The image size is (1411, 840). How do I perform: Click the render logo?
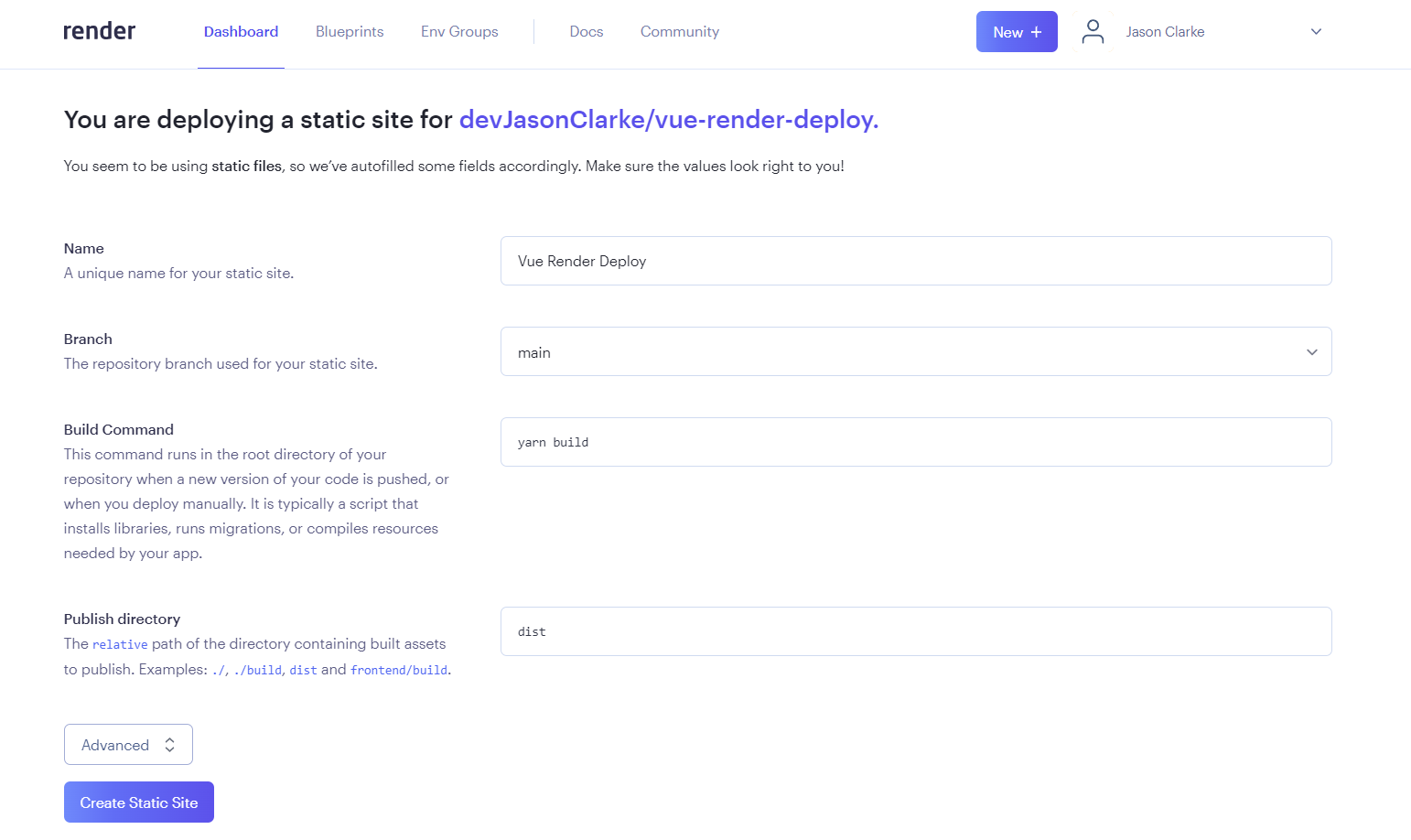point(98,30)
